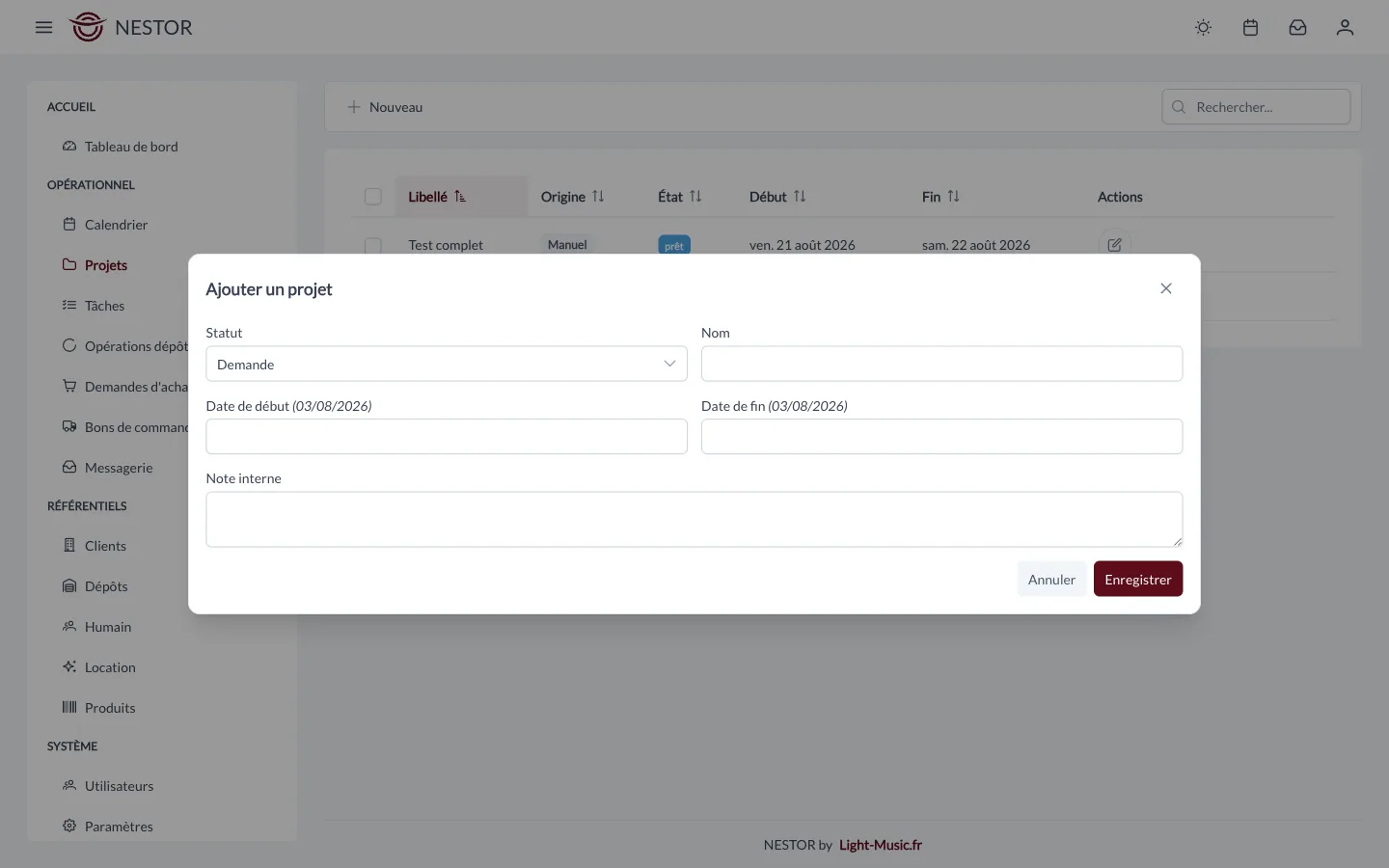This screenshot has width=1389, height=868.
Task: Open Humain in sidebar
Action: 97,627
